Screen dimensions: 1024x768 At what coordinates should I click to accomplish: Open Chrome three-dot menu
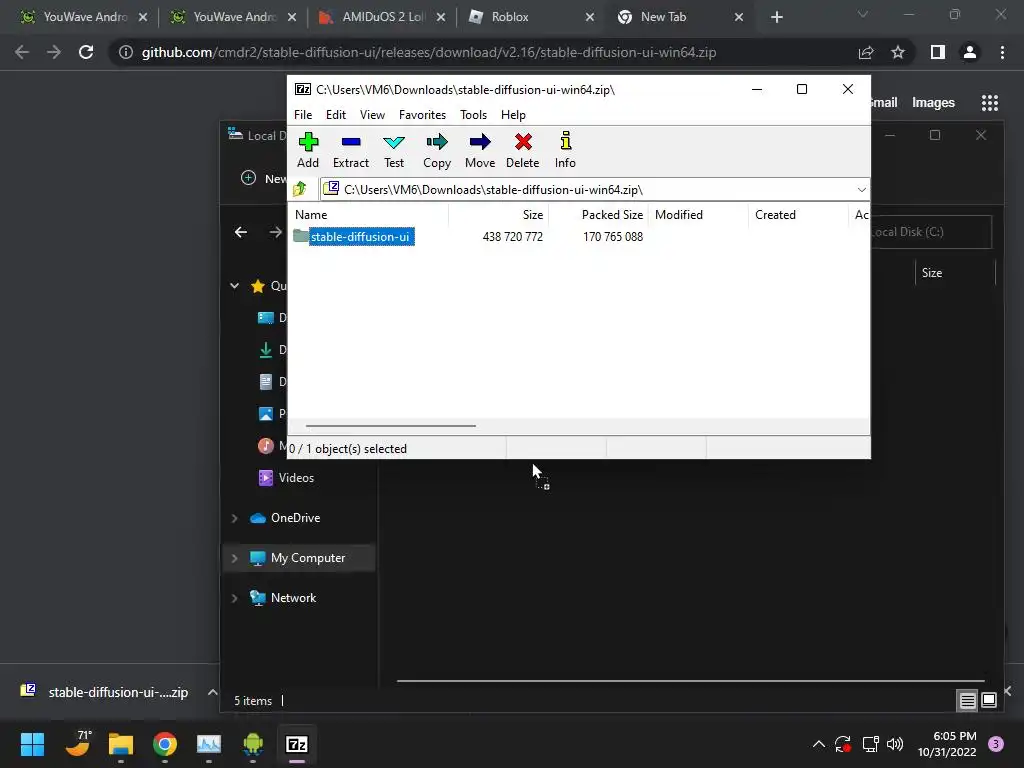(x=1002, y=52)
